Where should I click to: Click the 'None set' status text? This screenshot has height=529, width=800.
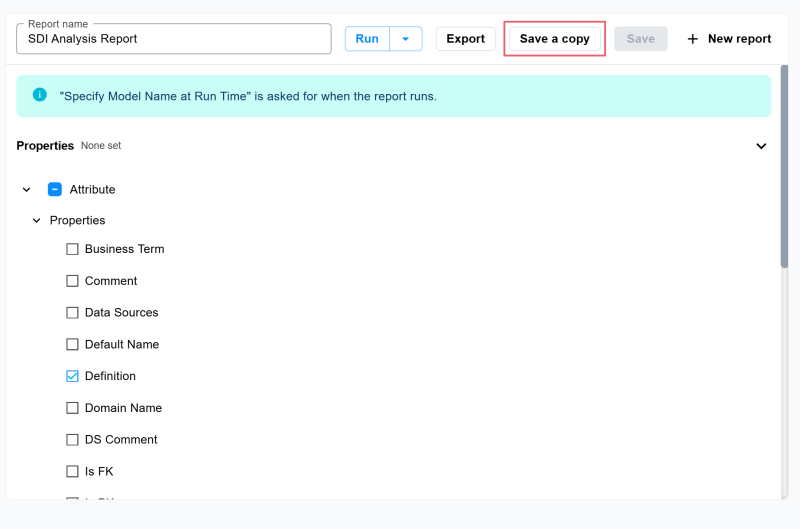coord(101,146)
